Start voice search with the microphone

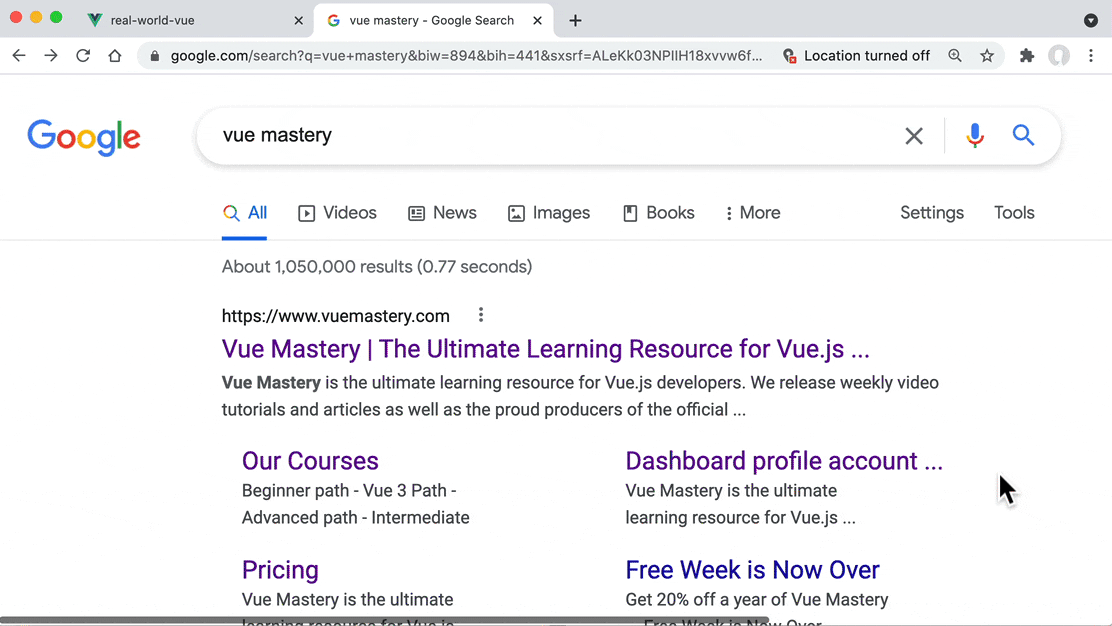click(x=975, y=135)
